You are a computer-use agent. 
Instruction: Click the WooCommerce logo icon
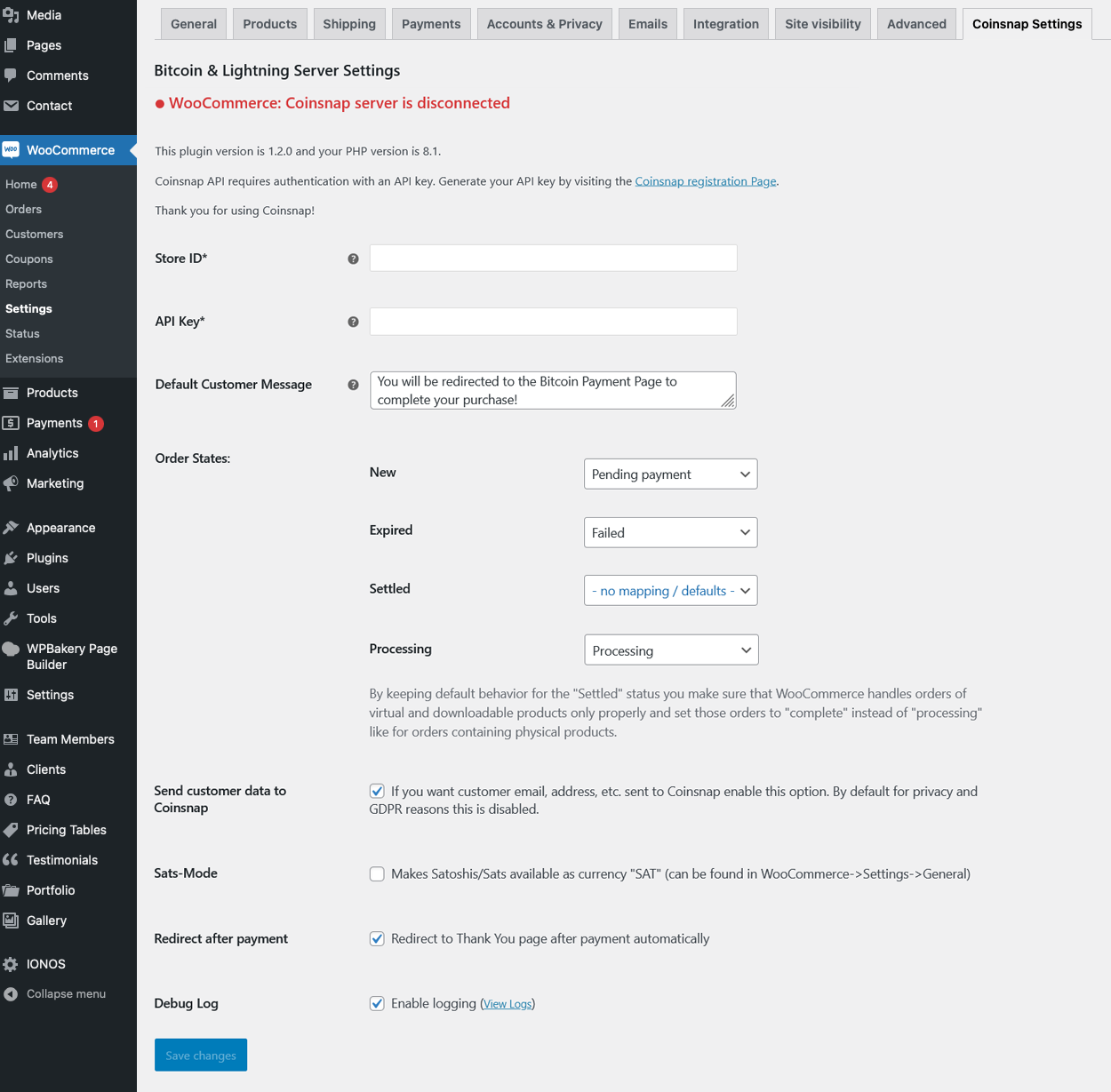tap(11, 150)
